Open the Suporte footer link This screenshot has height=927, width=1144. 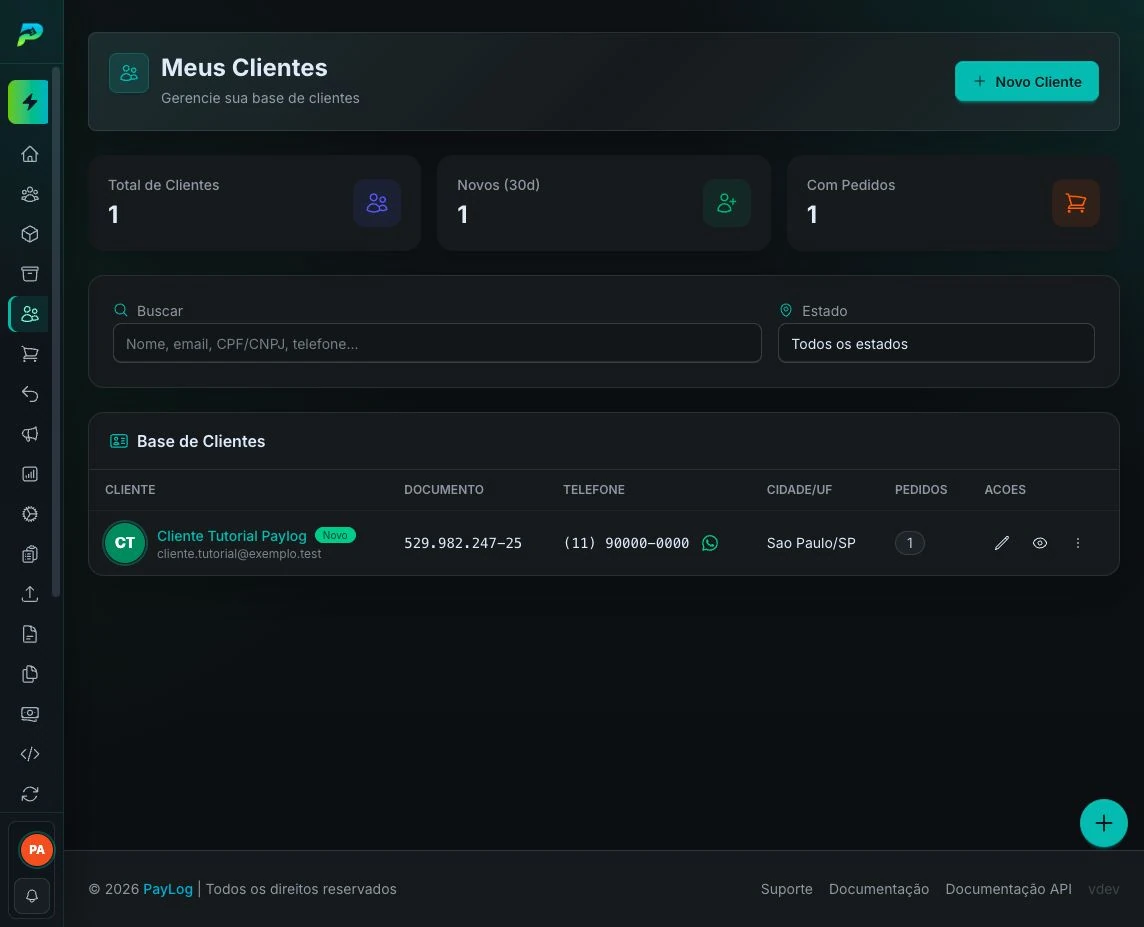coord(786,889)
